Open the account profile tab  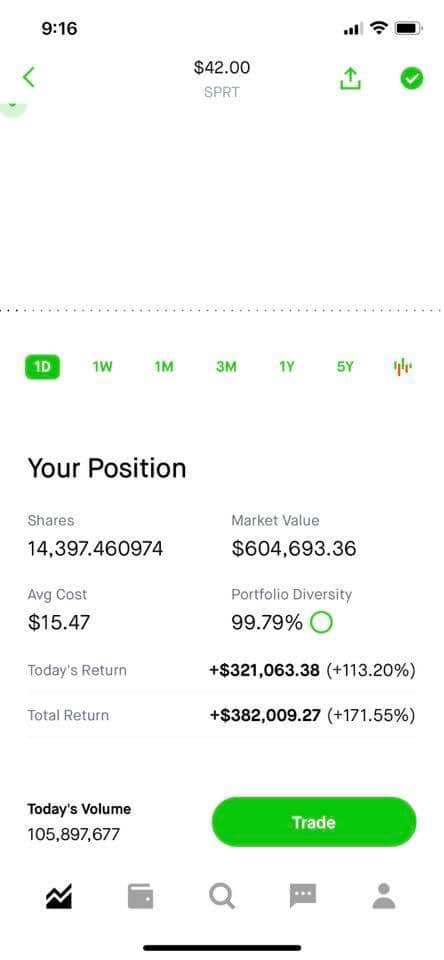point(384,896)
